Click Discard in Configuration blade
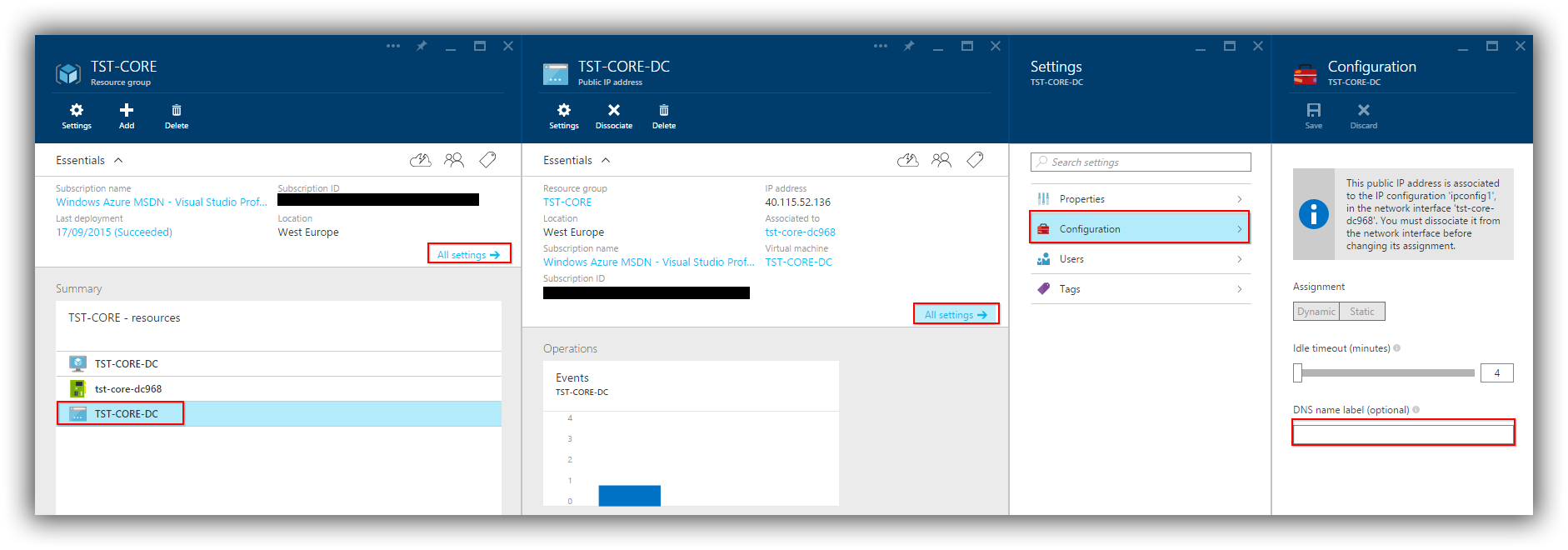This screenshot has width=1568, height=550. [1364, 116]
